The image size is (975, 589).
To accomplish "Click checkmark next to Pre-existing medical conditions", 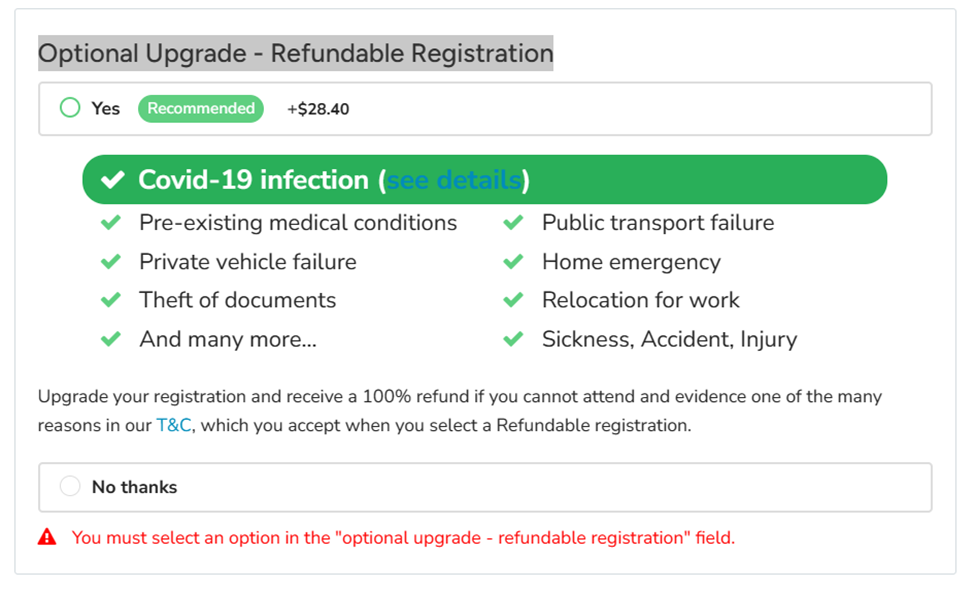I will pos(111,223).
